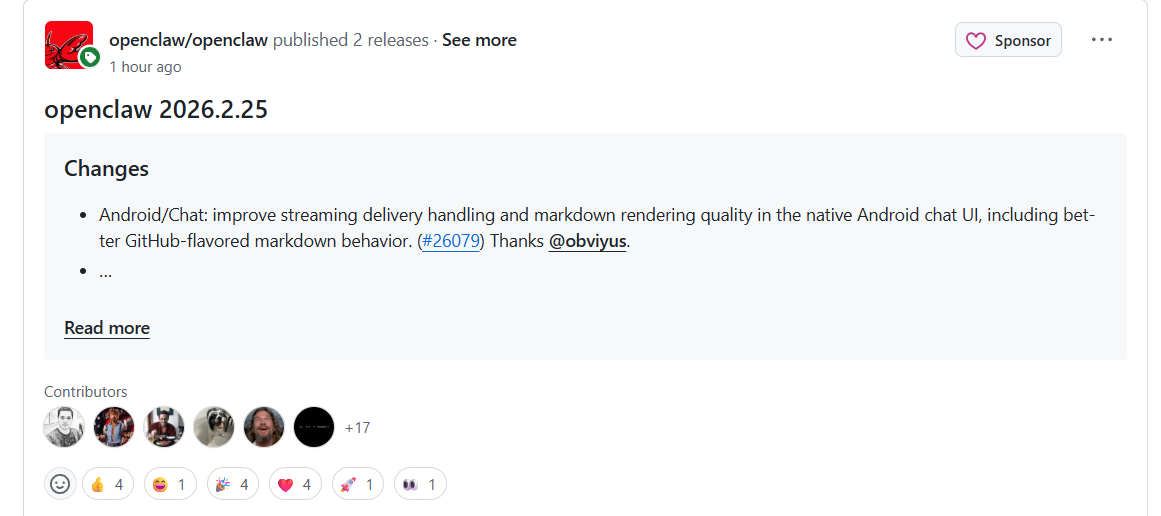
Task: Select the dog photo contributor avatar
Action: 214,427
